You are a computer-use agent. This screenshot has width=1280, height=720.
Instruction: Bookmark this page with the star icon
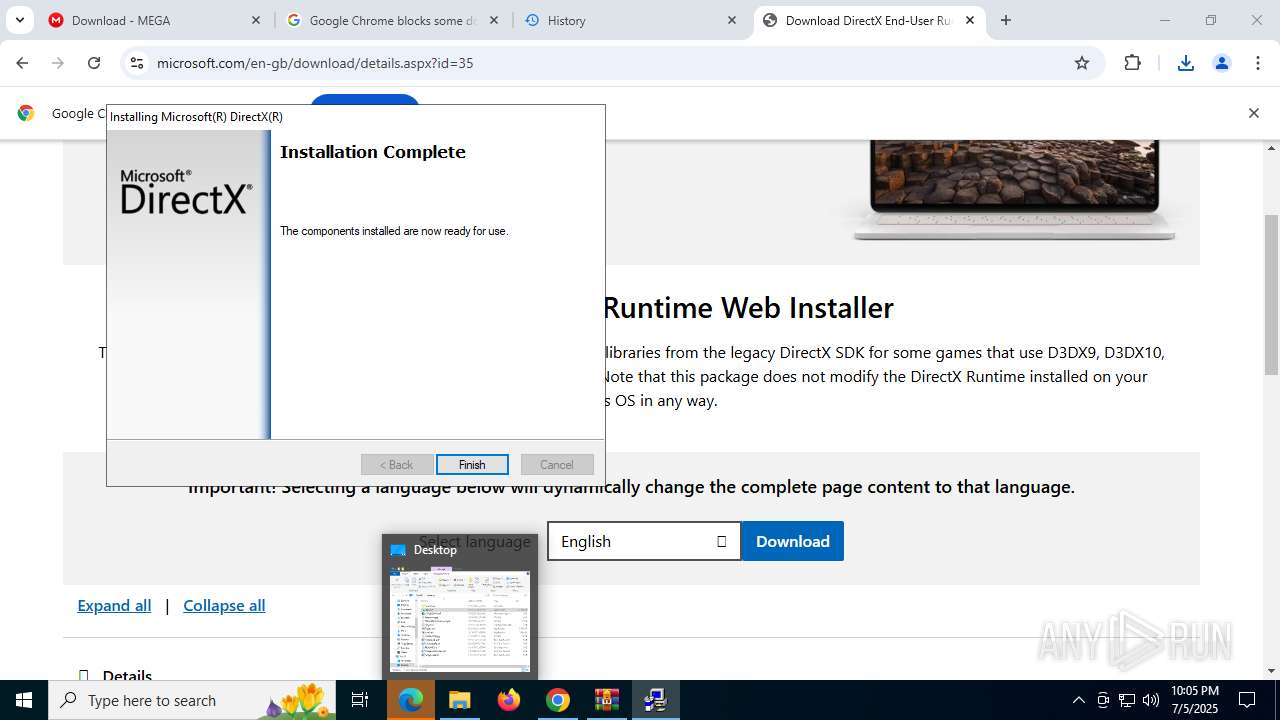1082,63
